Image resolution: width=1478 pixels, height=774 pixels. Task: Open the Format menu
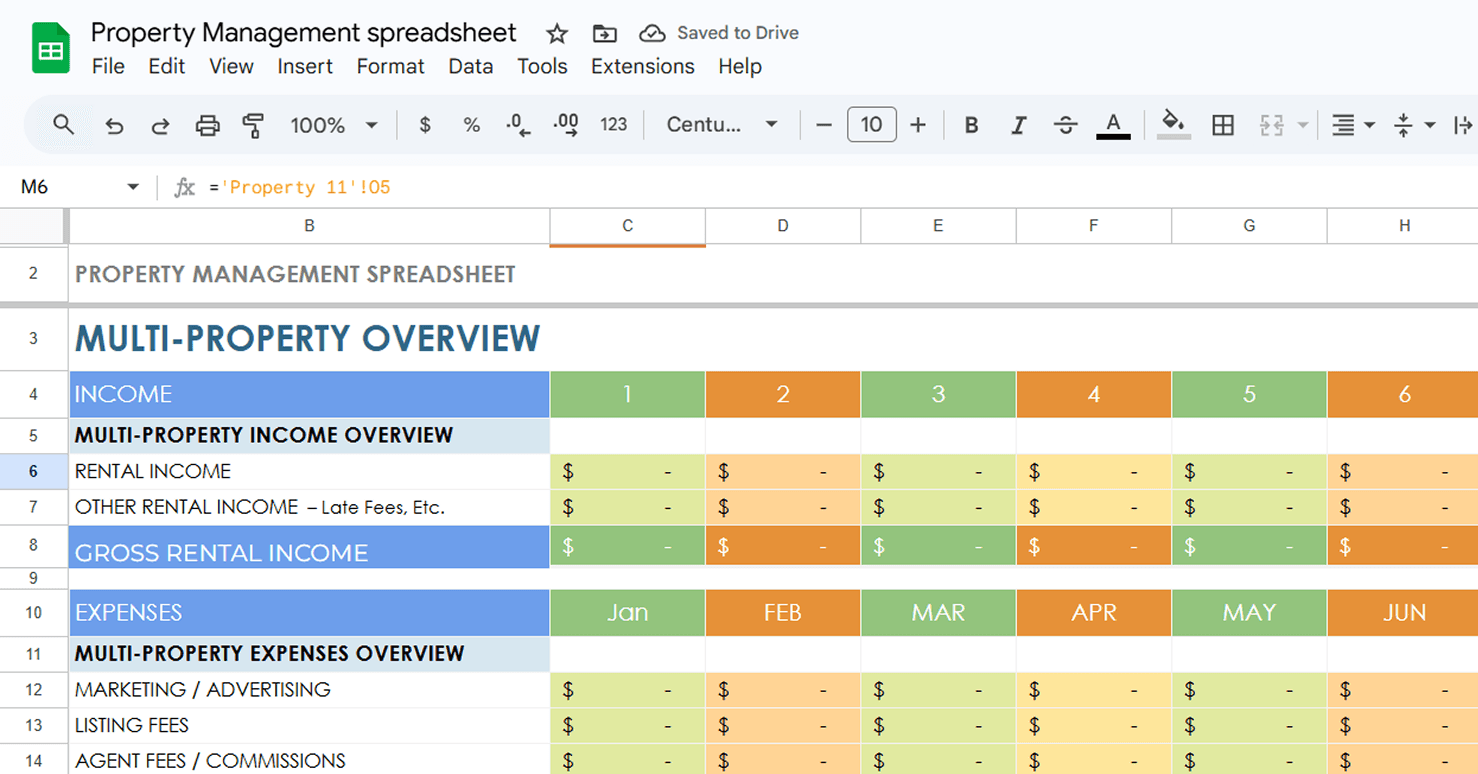[390, 66]
